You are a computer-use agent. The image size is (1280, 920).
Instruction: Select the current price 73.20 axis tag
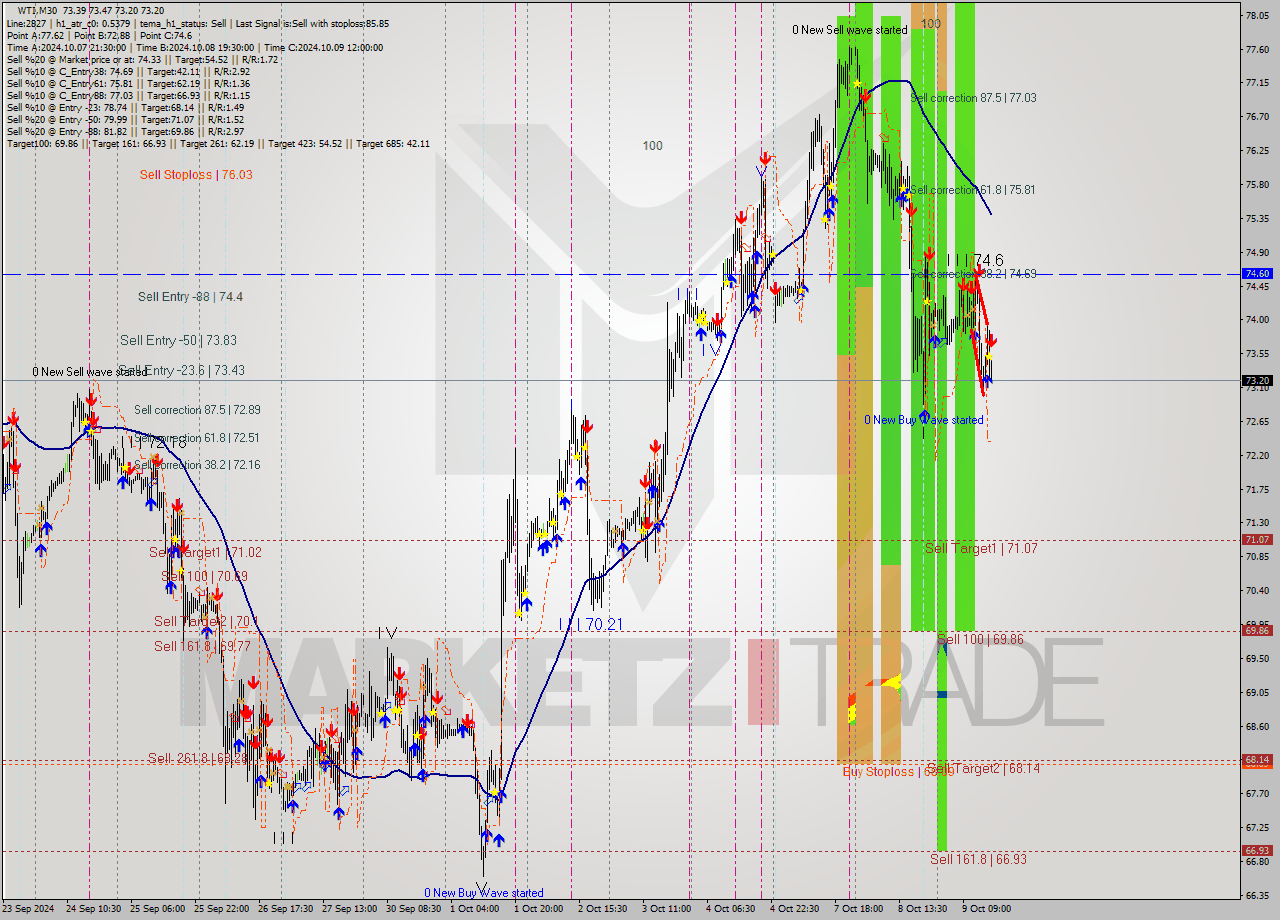pyautogui.click(x=1257, y=380)
